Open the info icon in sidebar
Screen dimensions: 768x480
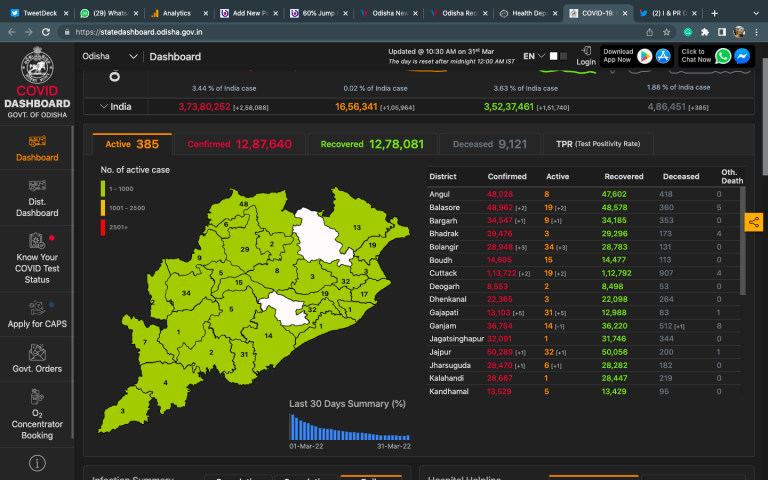pos(37,463)
